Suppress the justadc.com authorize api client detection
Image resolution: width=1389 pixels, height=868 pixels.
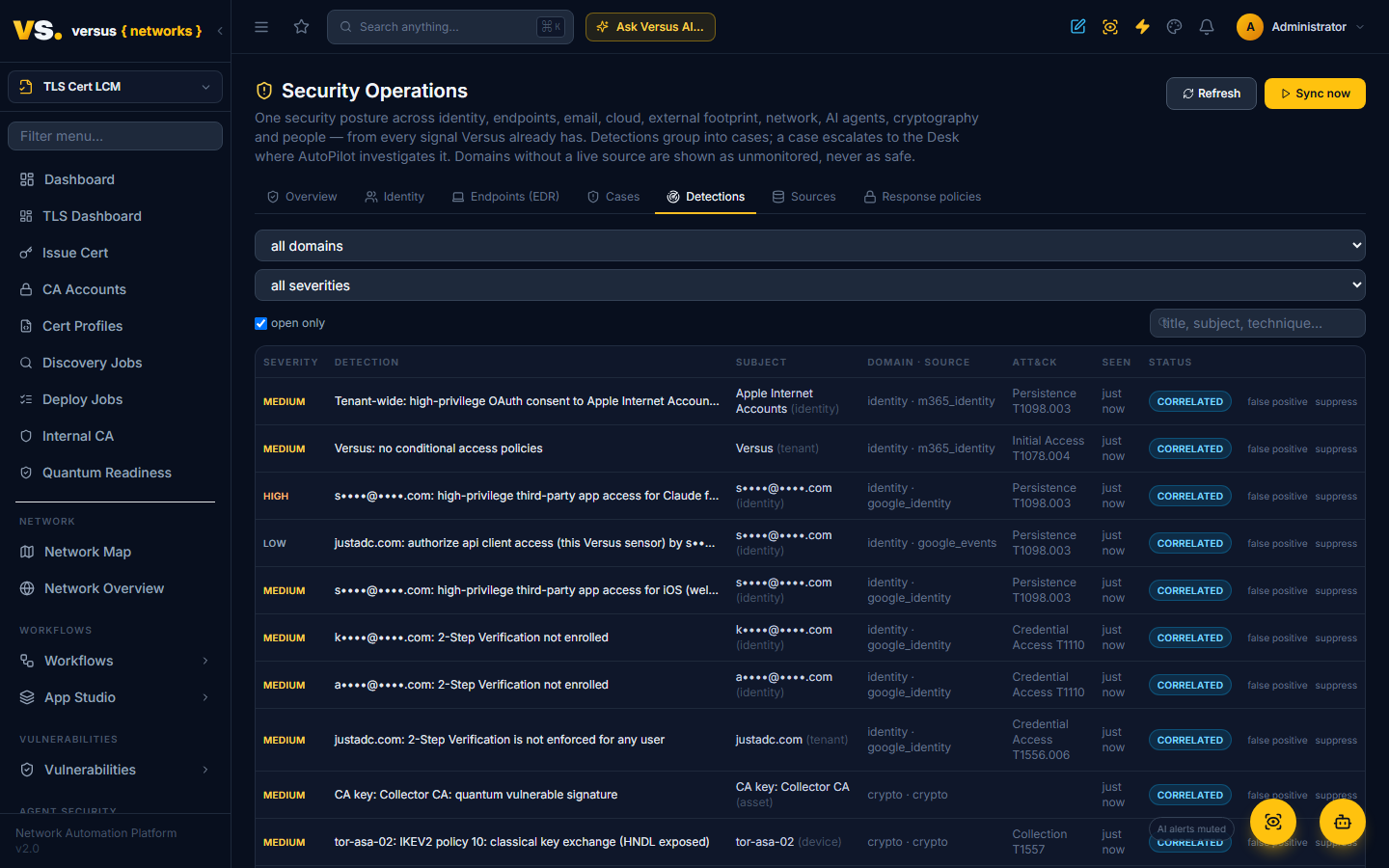(x=1336, y=544)
